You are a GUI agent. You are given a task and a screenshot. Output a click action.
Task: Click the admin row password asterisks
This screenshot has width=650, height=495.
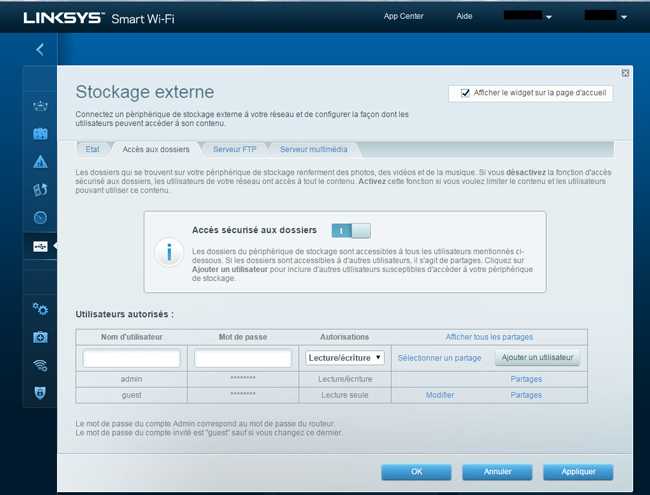[x=243, y=378]
